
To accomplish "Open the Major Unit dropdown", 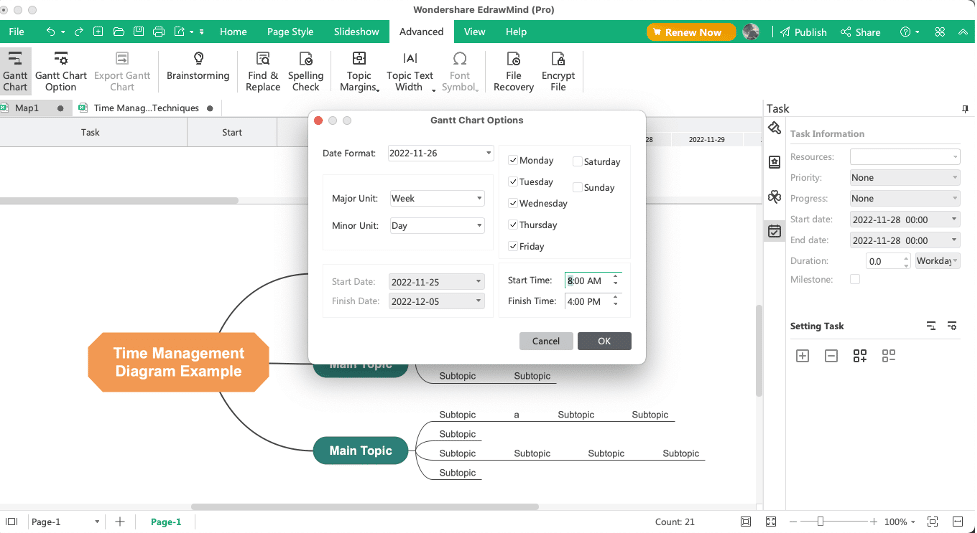I will [437, 198].
